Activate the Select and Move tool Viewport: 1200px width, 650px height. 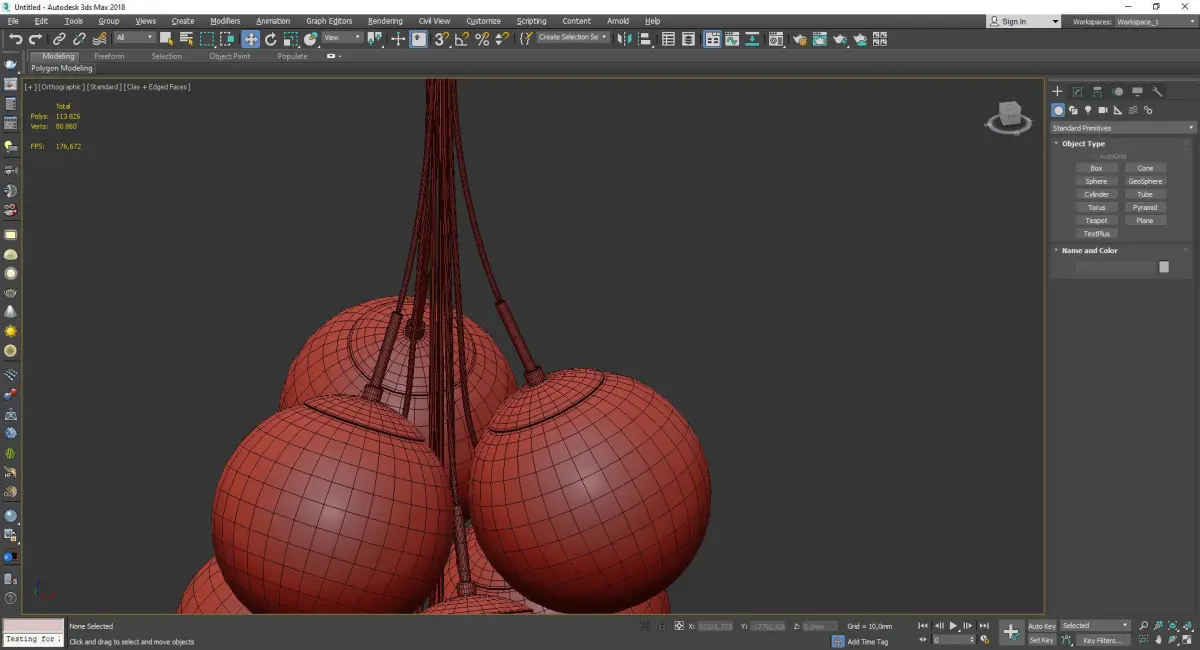click(250, 39)
